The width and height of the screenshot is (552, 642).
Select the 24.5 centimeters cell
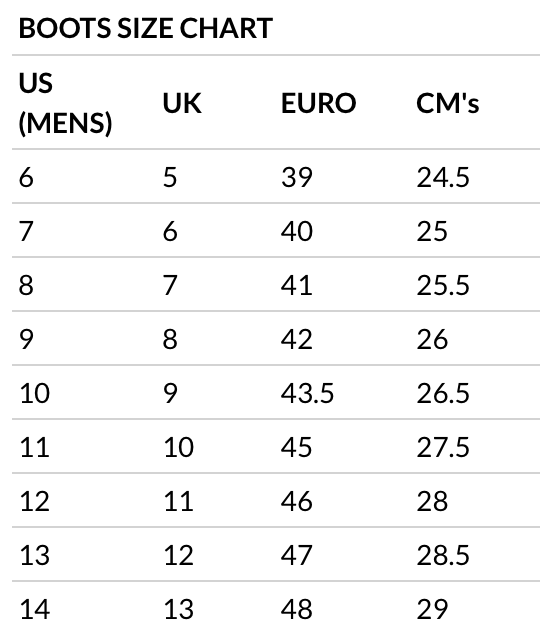[443, 177]
